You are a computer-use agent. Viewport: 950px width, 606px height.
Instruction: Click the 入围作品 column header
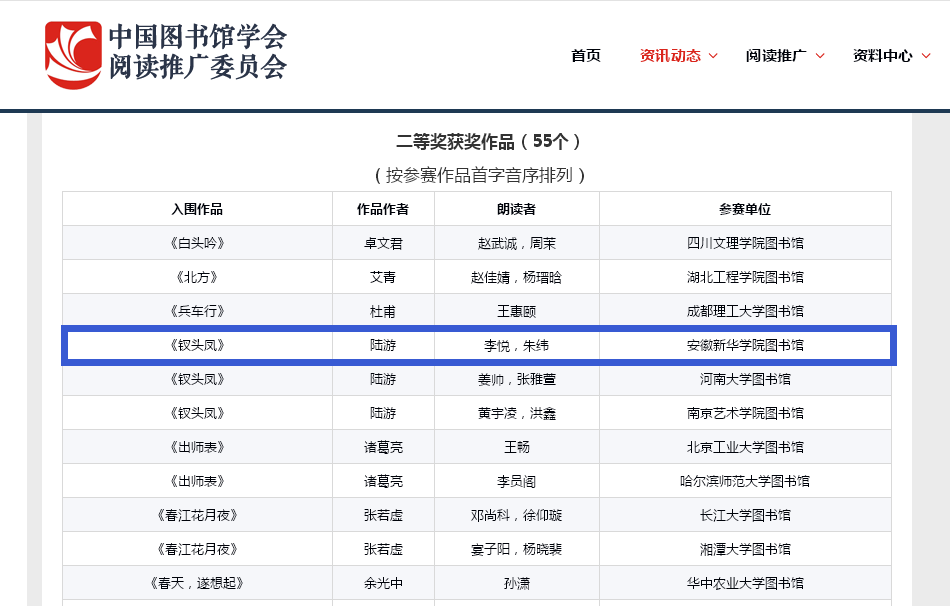click(197, 209)
